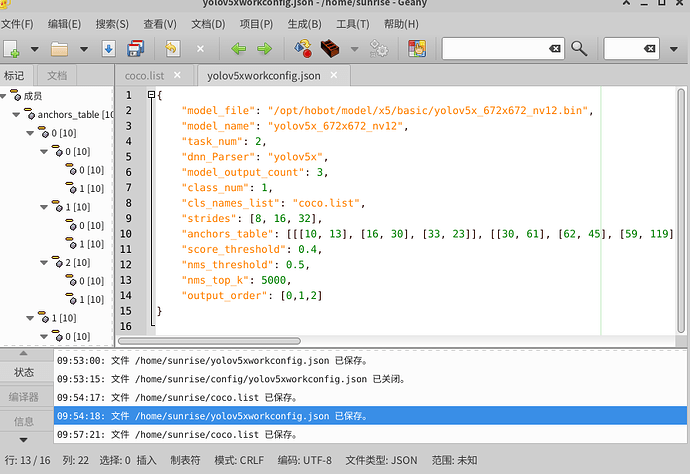This screenshot has width=690, height=474.
Task: Click the up arrow above message tabs
Action: click(23, 353)
